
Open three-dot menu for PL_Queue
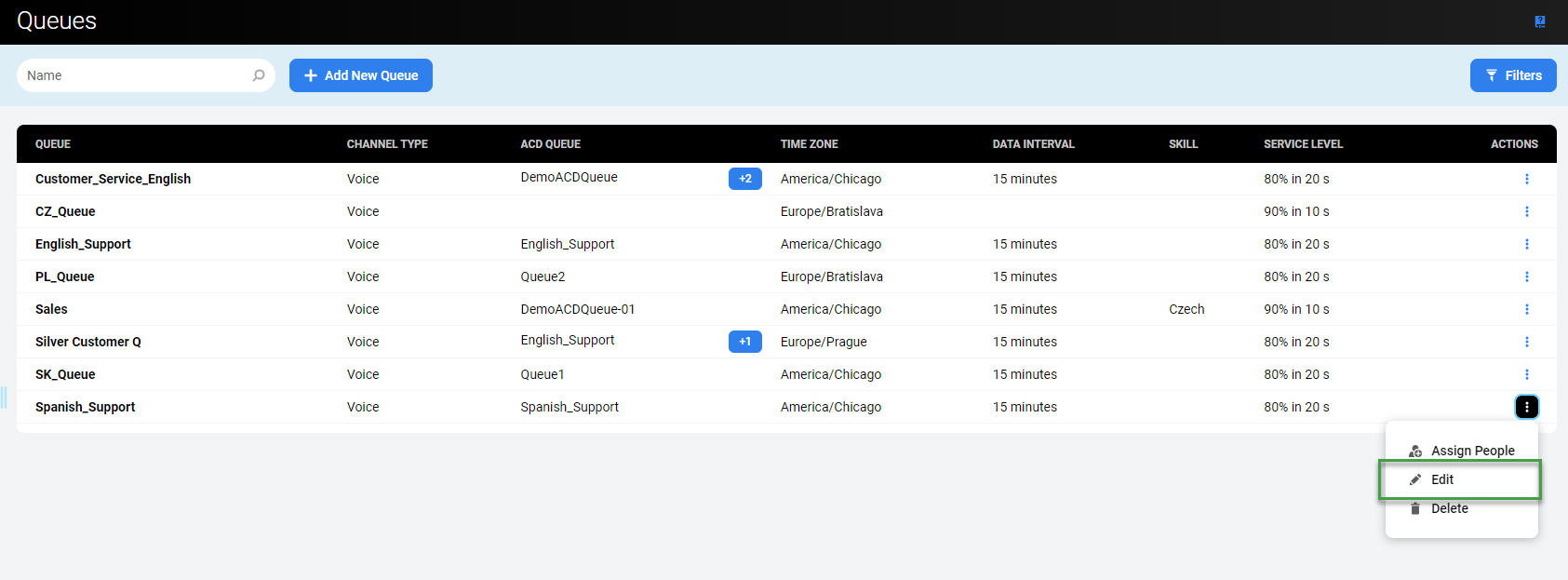[1526, 277]
